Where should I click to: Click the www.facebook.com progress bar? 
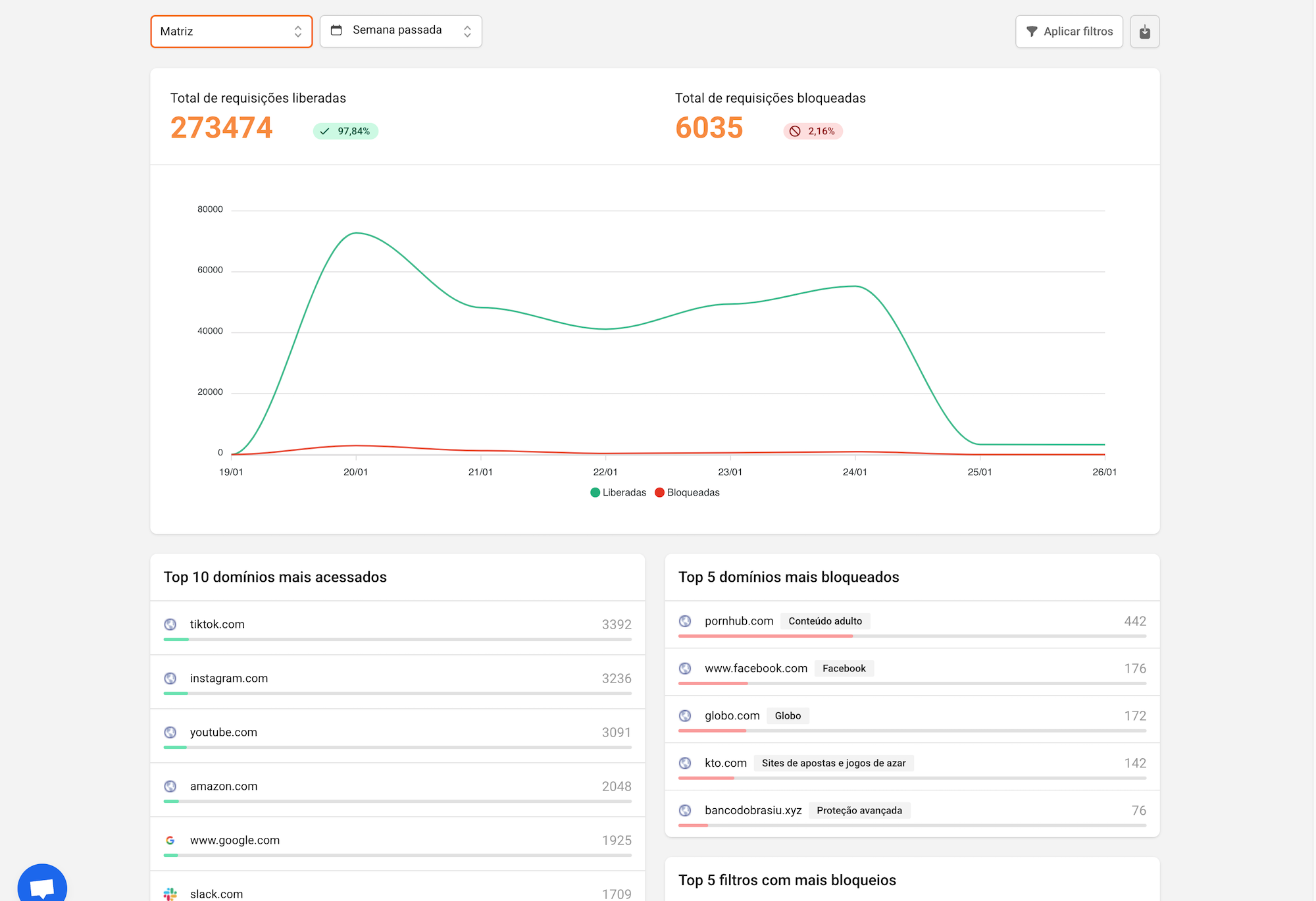pos(912,683)
